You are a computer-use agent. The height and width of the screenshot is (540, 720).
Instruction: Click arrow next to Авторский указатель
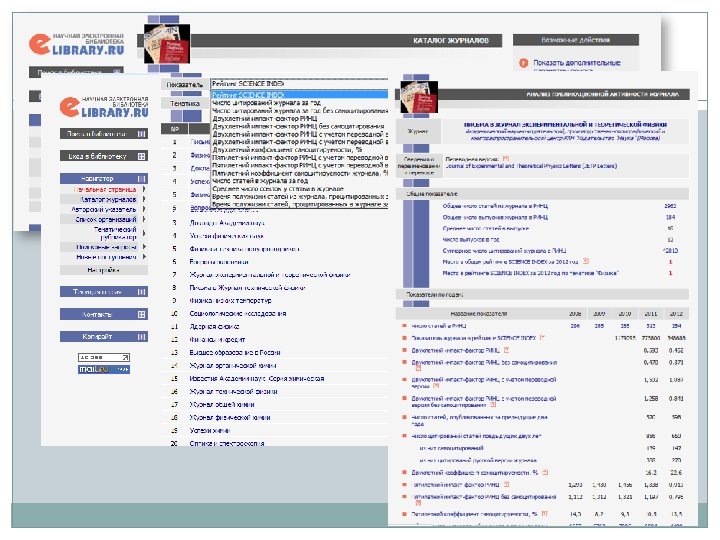144,209
